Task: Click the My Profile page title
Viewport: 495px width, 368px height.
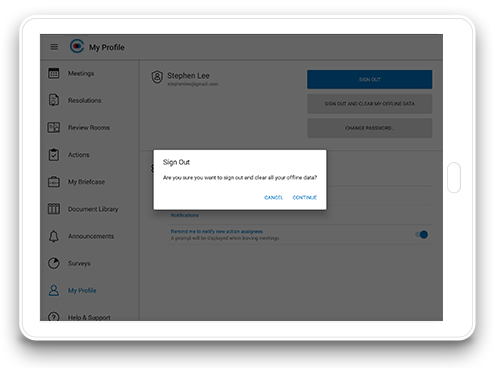Action: pos(106,47)
